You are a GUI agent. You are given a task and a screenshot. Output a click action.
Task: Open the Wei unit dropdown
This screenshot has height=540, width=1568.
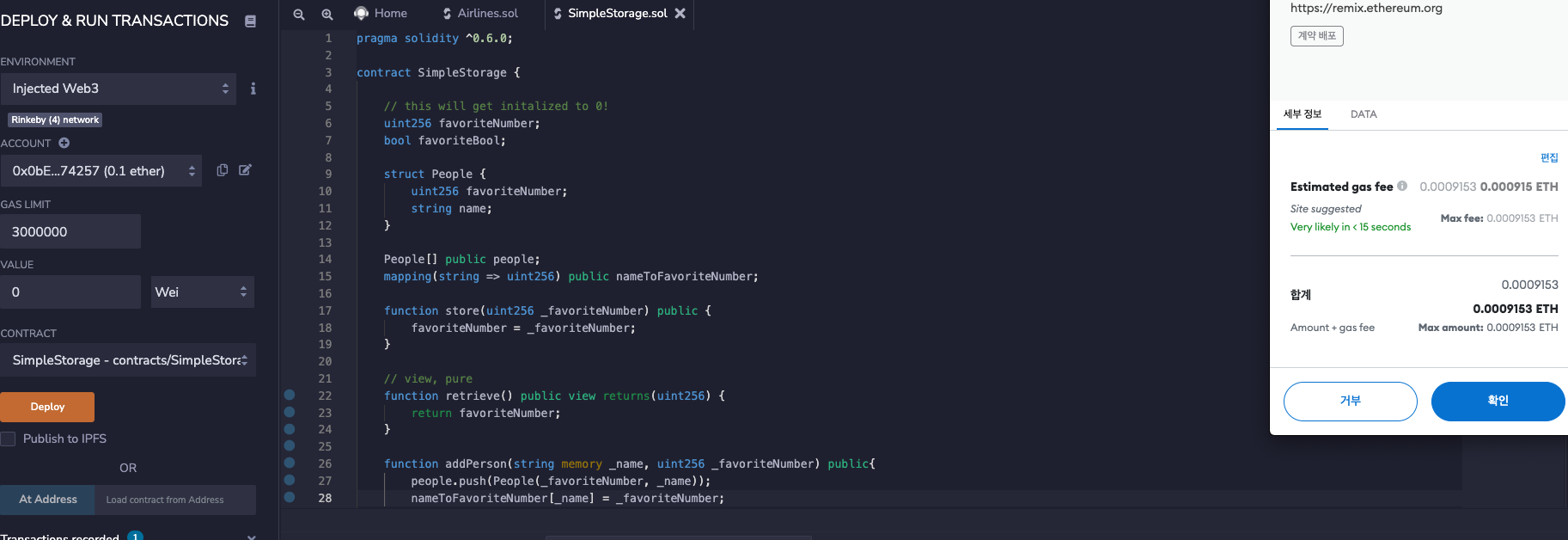(x=202, y=291)
